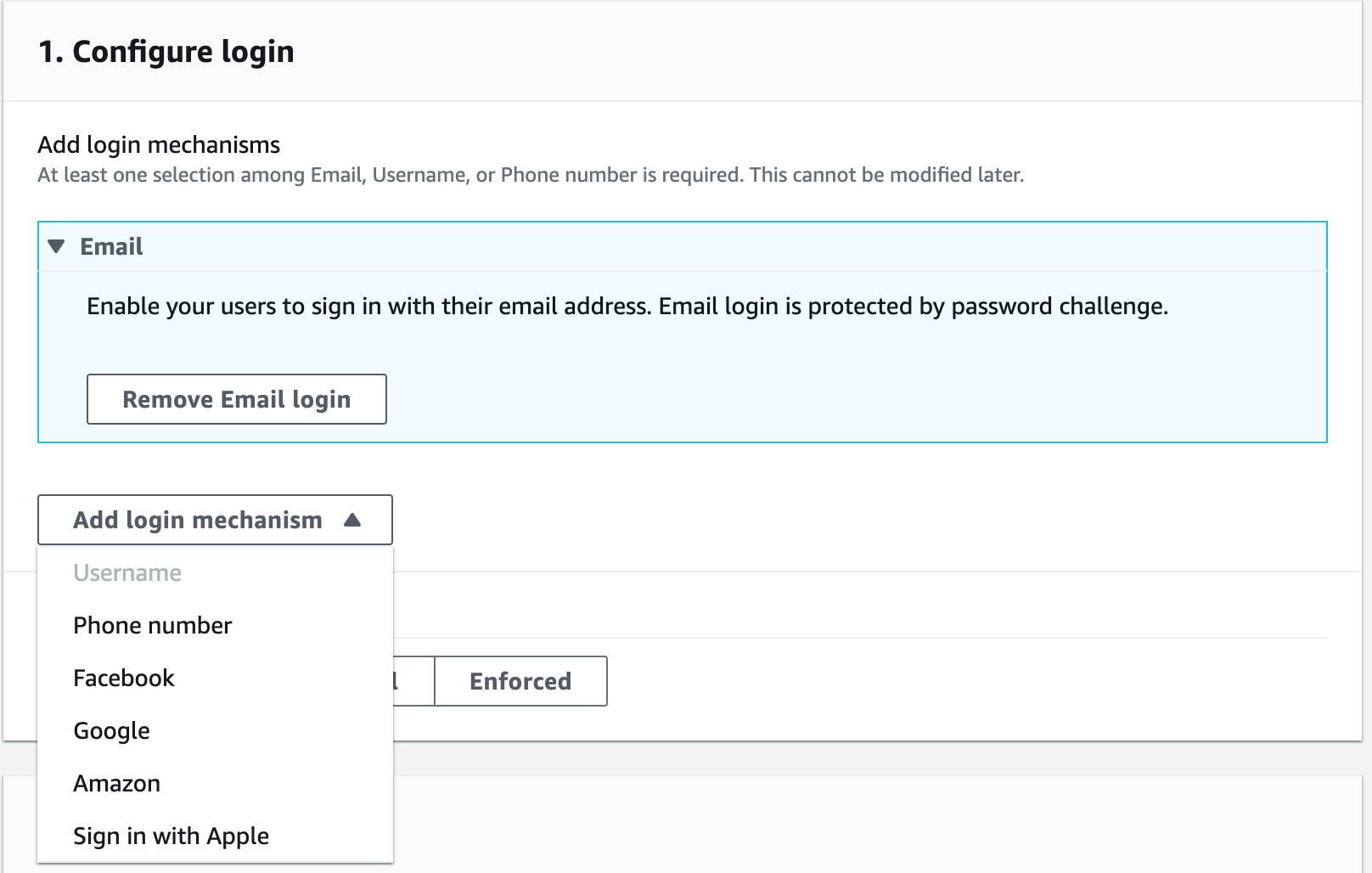
Task: Choose Sign in with Apple option
Action: pos(171,836)
